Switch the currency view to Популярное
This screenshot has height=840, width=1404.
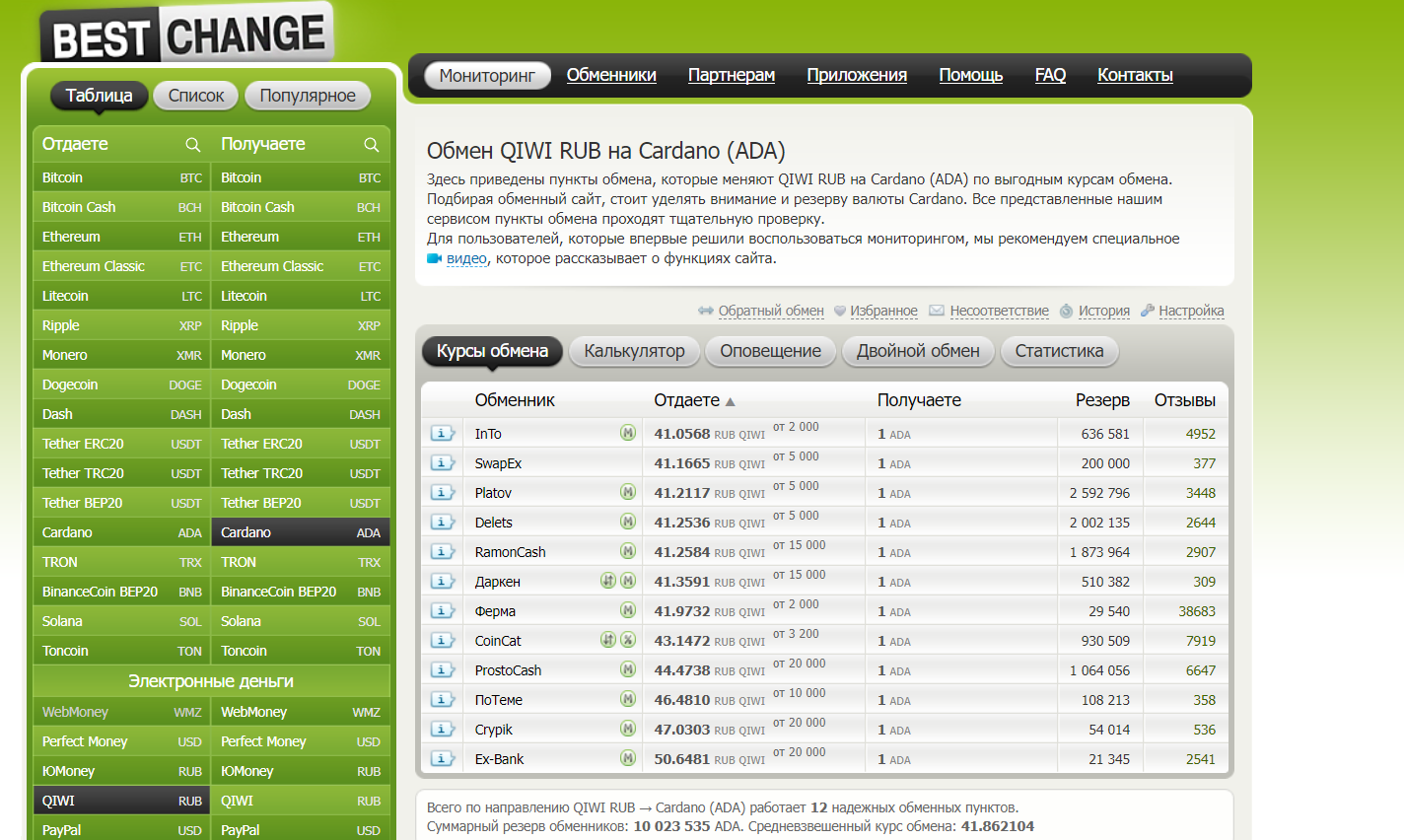tap(308, 96)
